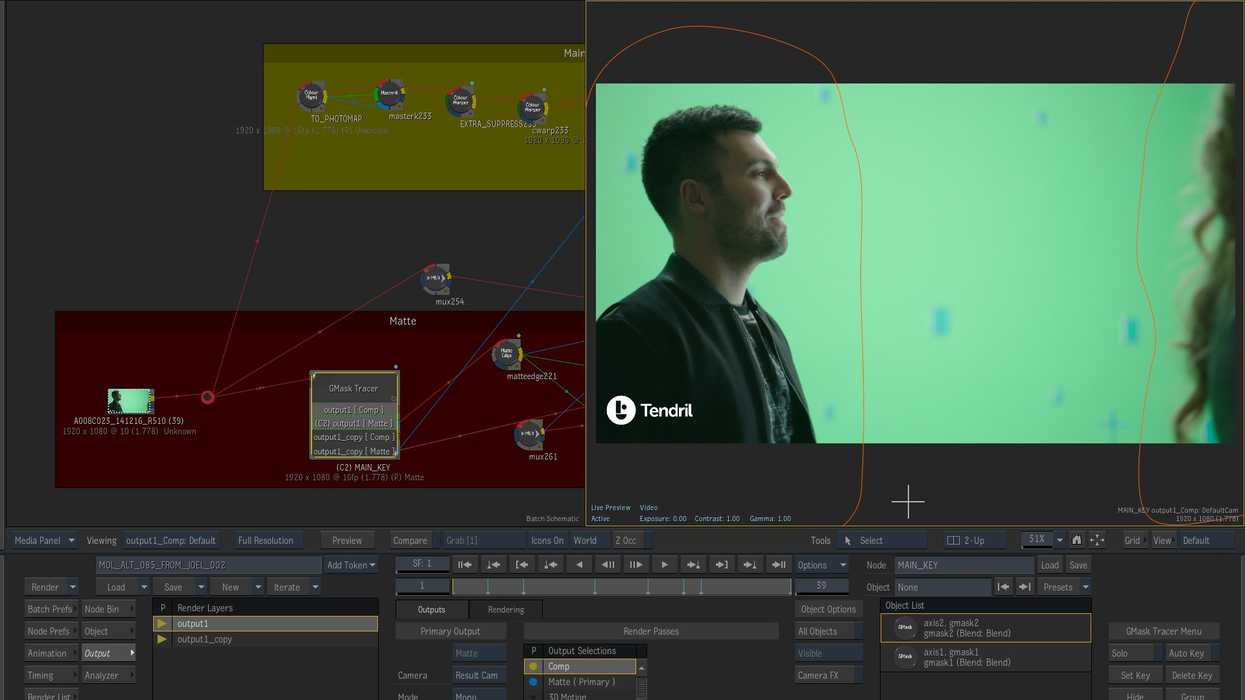Screen dimensions: 1245x700
Task: Switch to the Outputs tab
Action: (431, 609)
